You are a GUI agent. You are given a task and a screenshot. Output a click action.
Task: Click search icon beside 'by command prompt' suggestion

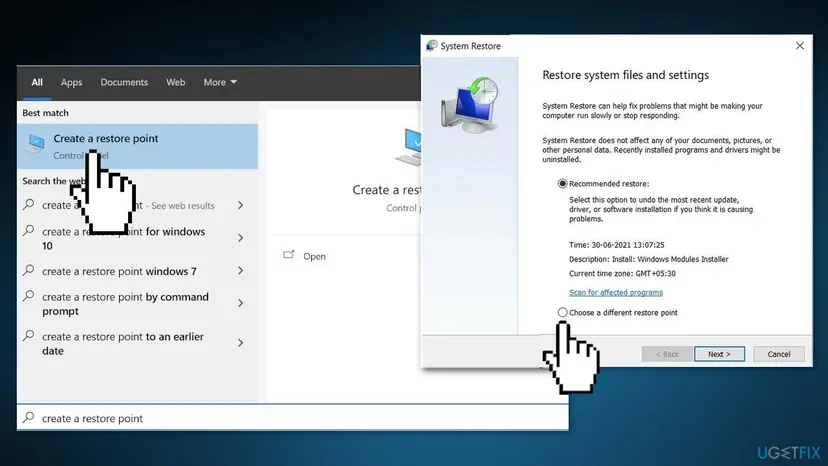[x=29, y=296]
